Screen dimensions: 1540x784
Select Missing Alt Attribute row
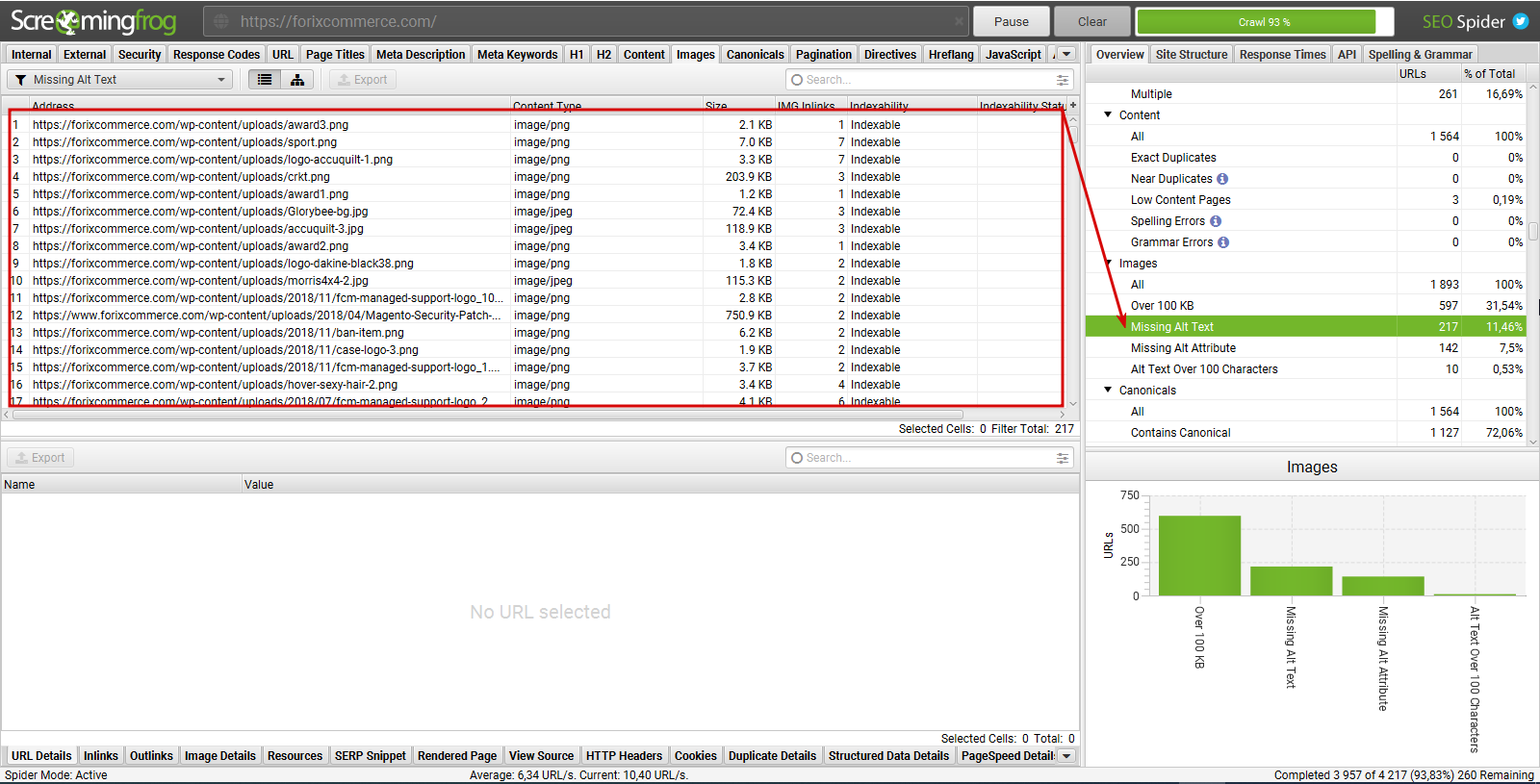click(1305, 348)
